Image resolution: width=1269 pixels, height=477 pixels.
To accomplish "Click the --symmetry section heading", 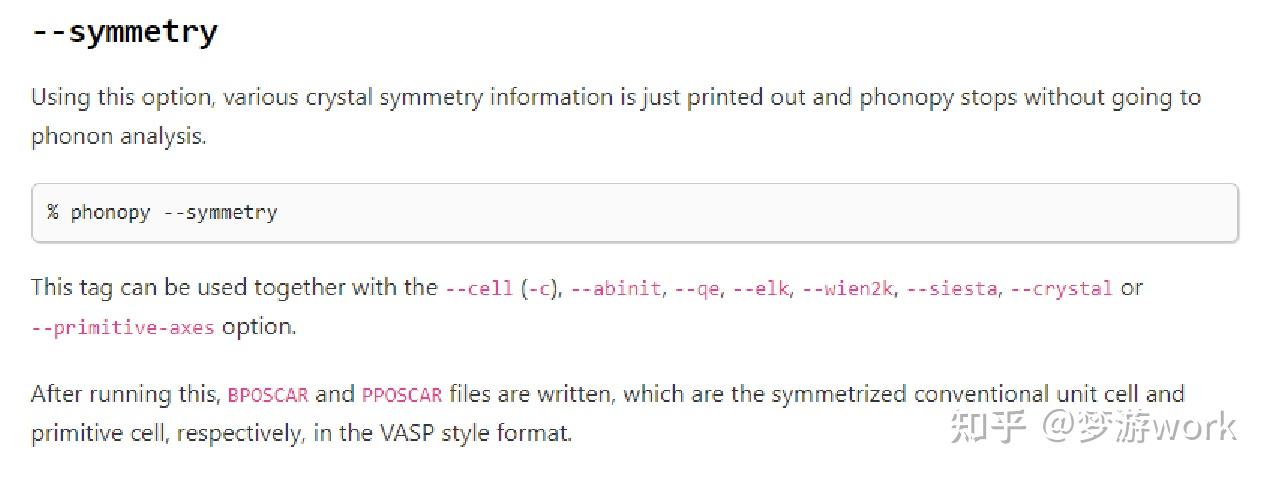I will [x=124, y=33].
